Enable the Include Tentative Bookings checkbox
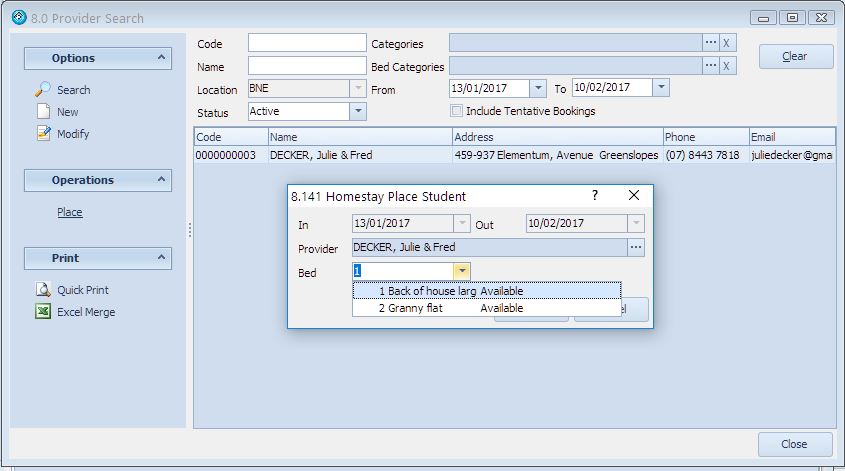This screenshot has width=845, height=471. click(x=457, y=111)
